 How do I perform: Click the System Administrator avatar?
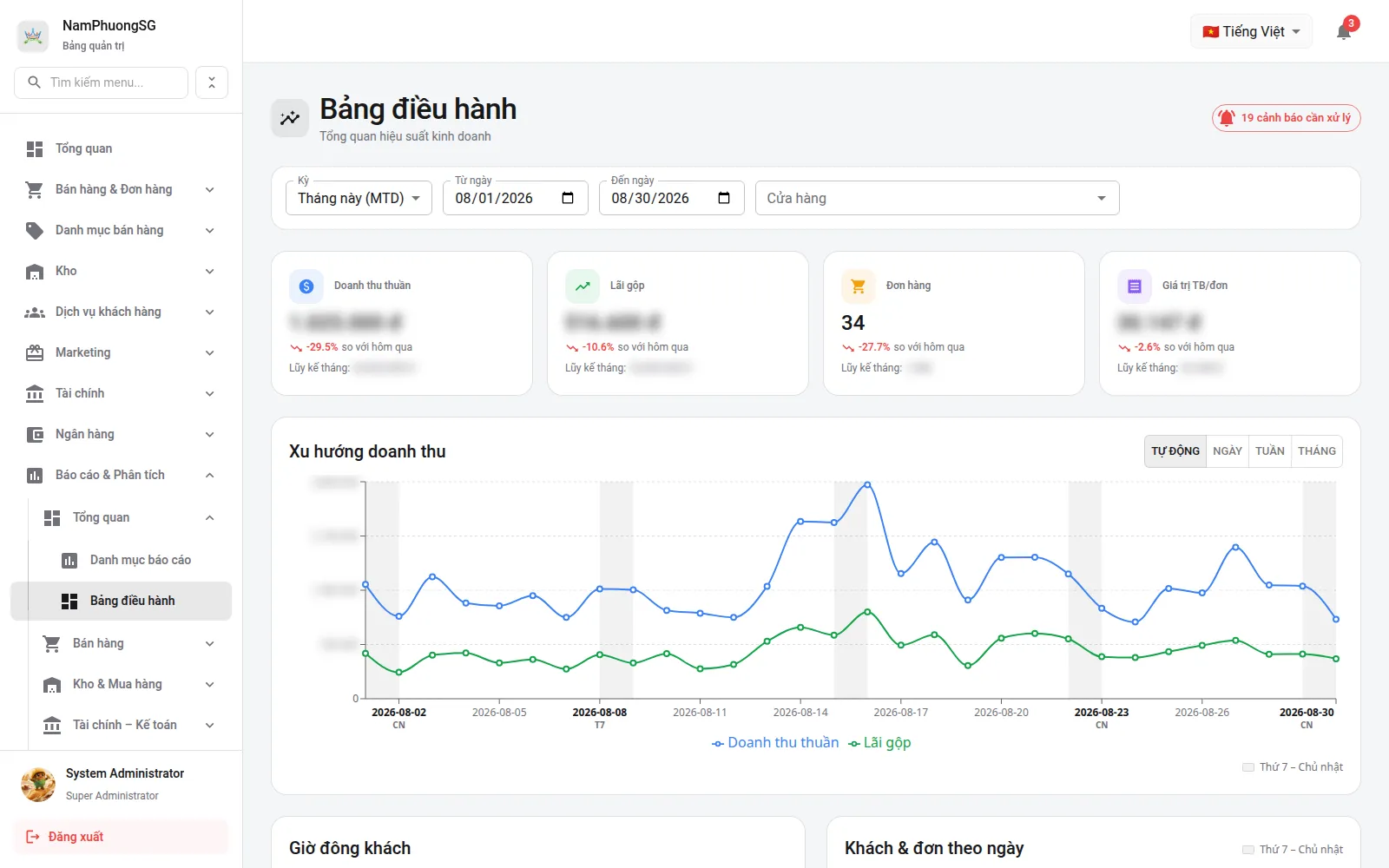coord(38,785)
